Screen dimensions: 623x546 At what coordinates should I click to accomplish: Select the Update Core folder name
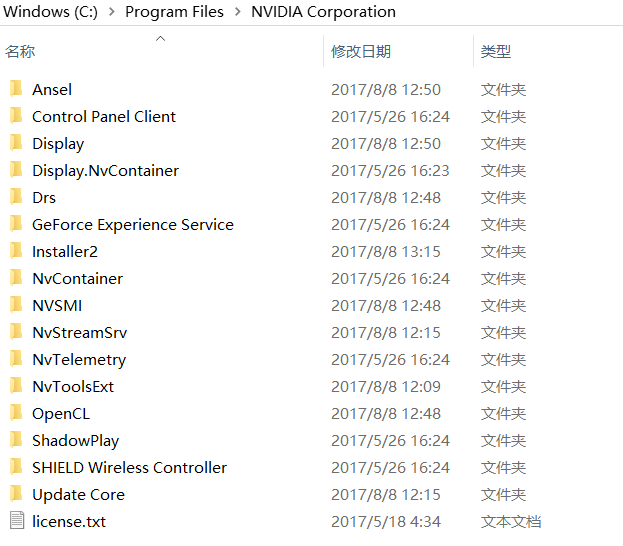78,495
